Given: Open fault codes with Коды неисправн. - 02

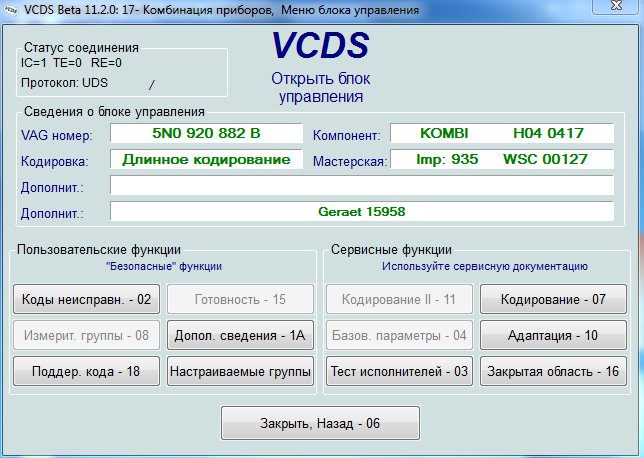Looking at the screenshot, I should click(86, 299).
